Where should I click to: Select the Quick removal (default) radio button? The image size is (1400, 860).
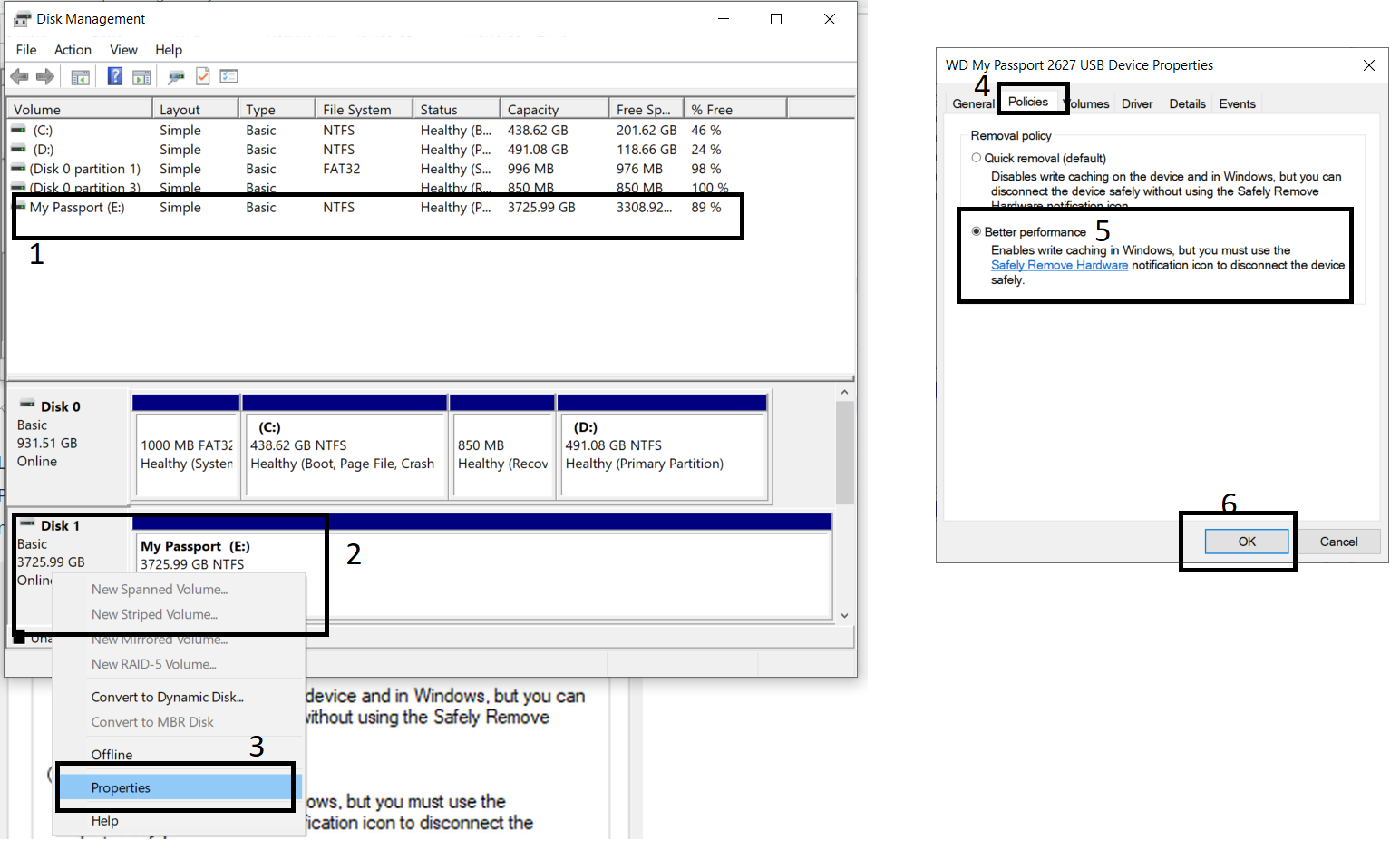[977, 158]
